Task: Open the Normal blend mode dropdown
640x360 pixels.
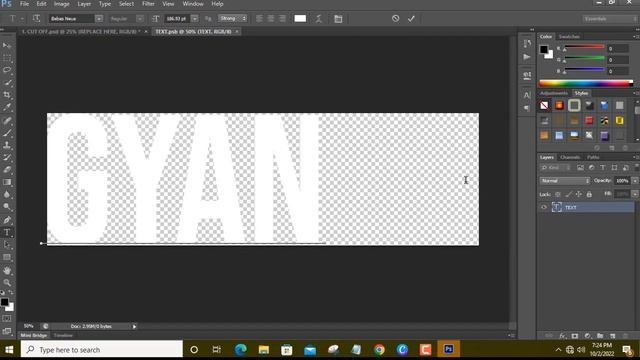Action: point(565,180)
